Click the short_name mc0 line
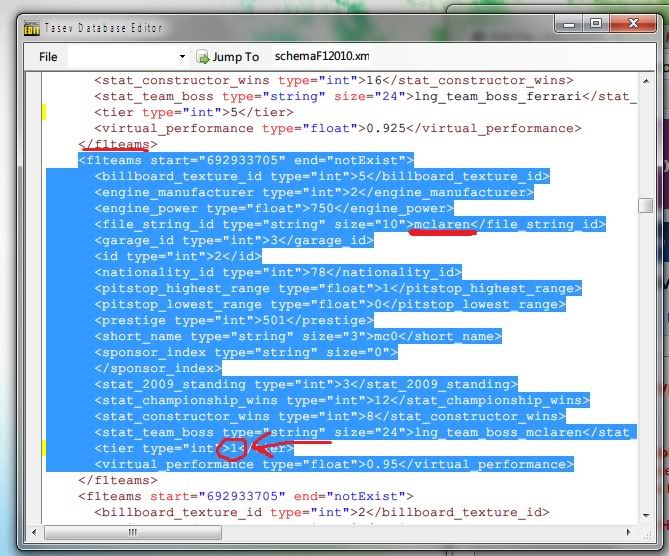 [298, 336]
